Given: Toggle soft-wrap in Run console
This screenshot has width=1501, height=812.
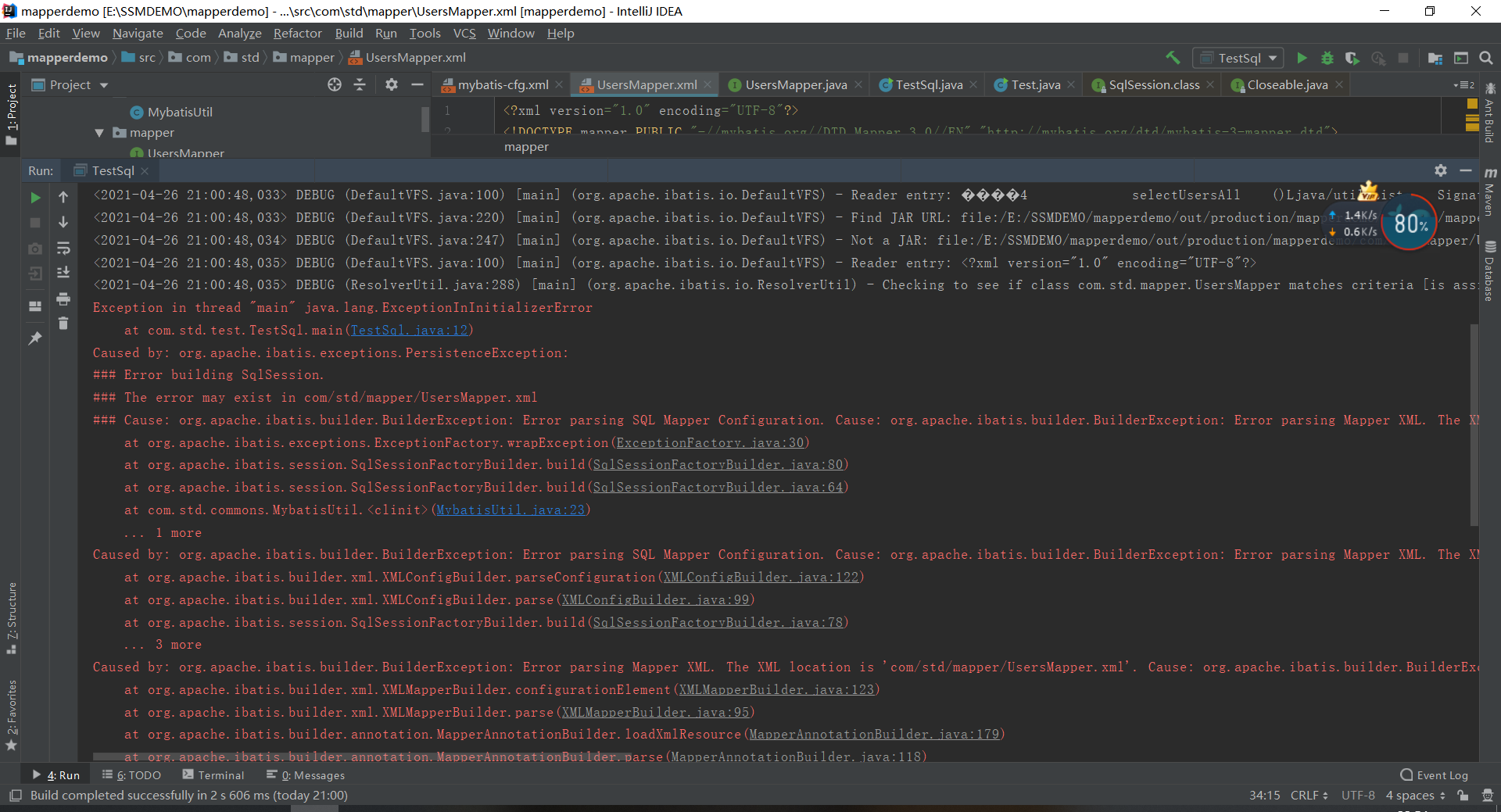Looking at the screenshot, I should pos(63,248).
